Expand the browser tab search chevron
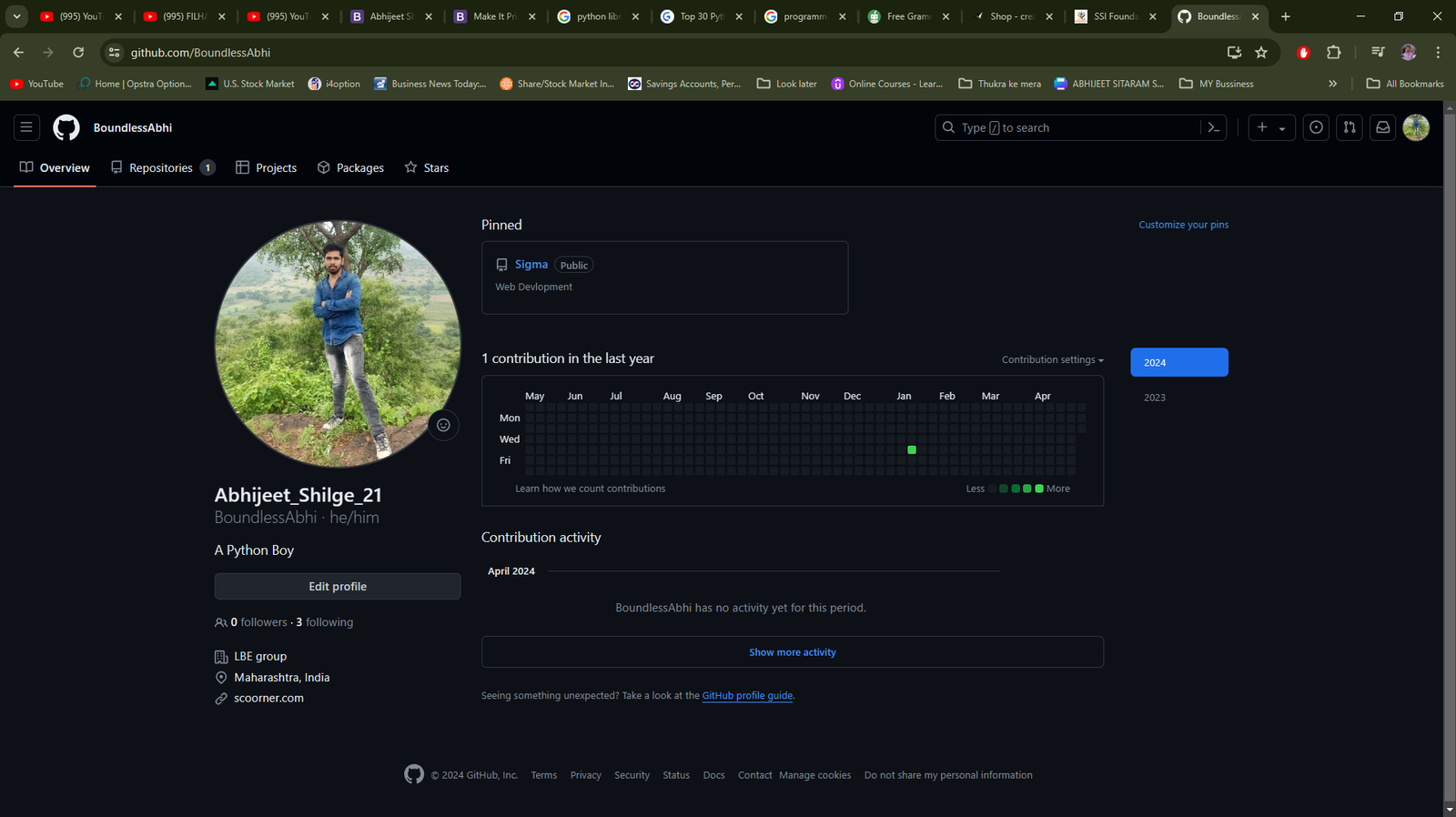The width and height of the screenshot is (1456, 817). click(x=16, y=16)
